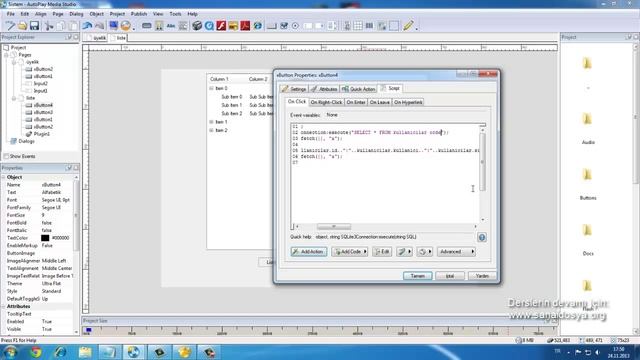Collapse Item 0 in the page tree object

pos(211,88)
